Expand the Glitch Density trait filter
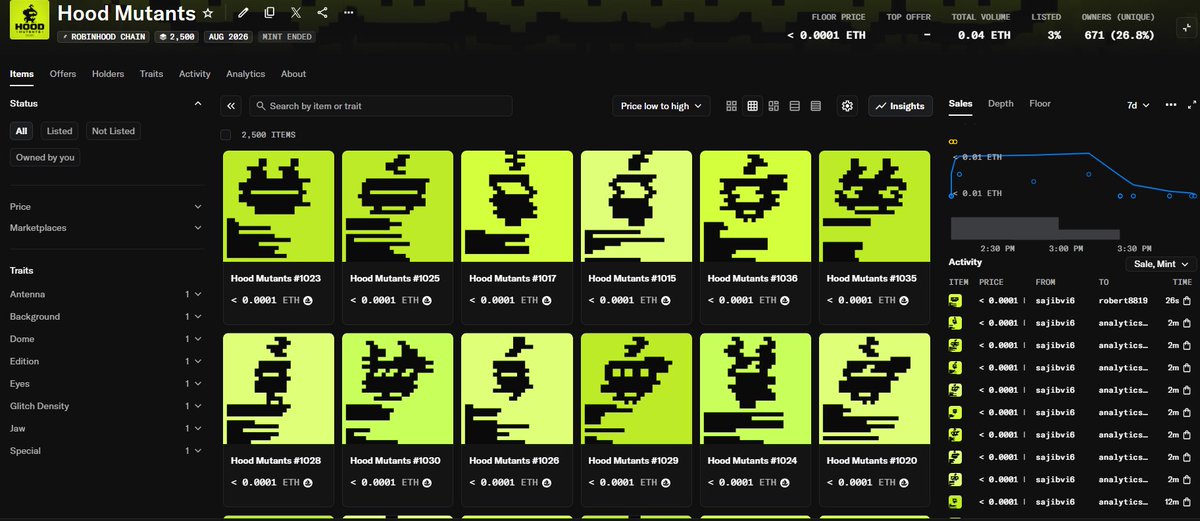Screen dimensions: 1200x521 106,406
